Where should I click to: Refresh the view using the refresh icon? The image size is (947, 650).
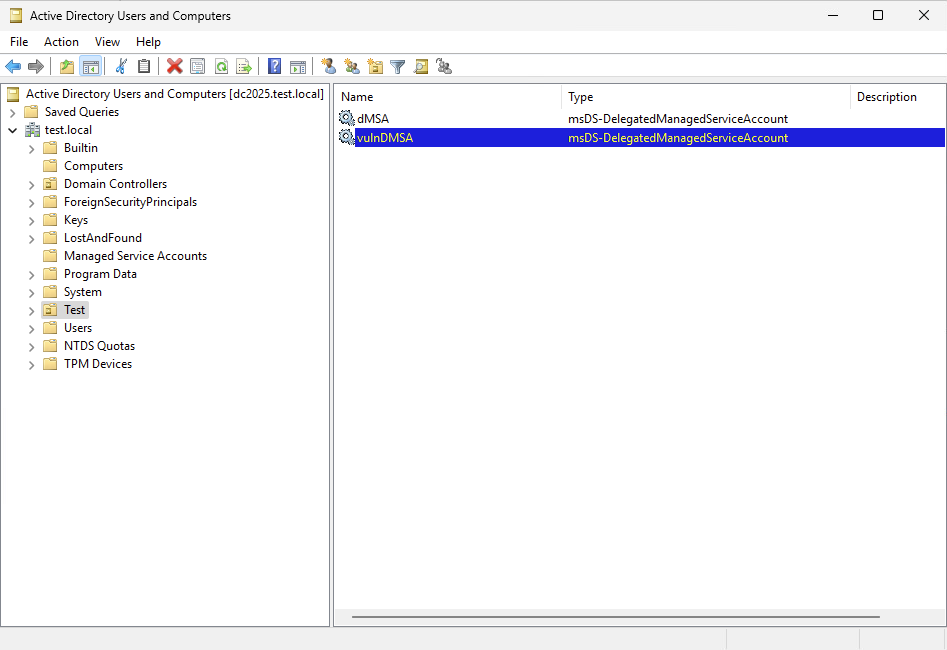[222, 66]
